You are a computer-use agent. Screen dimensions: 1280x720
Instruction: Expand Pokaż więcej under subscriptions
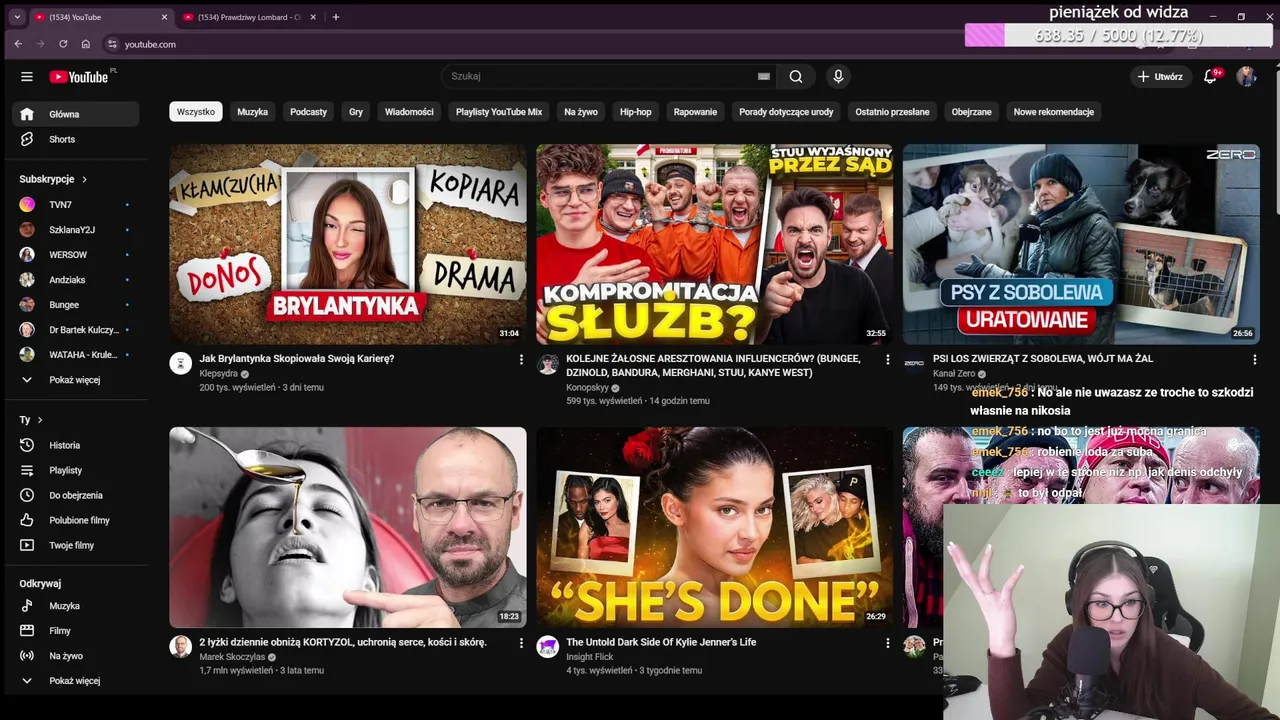[76, 380]
